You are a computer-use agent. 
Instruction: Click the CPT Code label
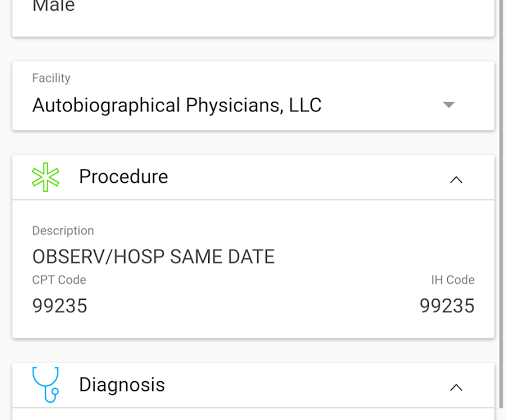59,280
